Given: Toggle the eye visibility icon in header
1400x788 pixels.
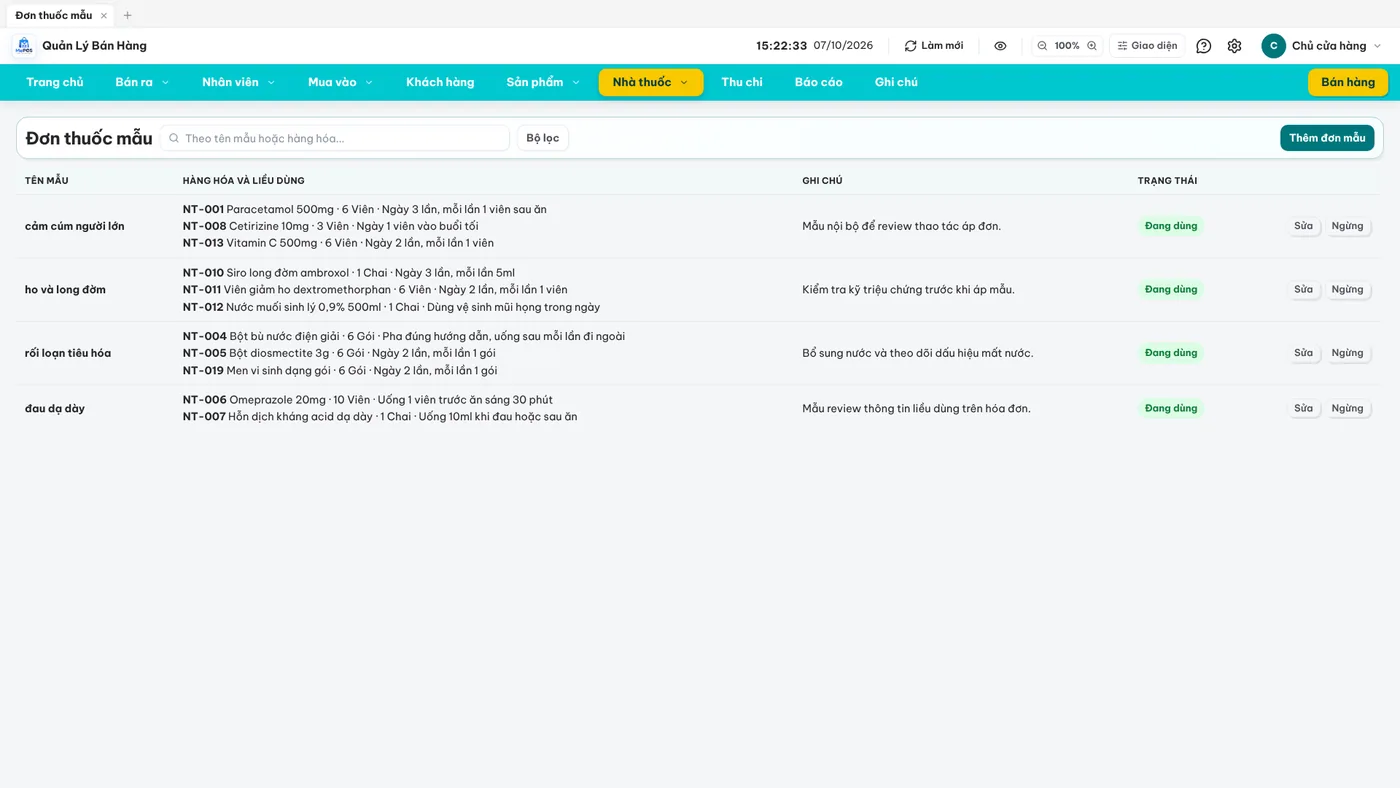Looking at the screenshot, I should (1000, 46).
